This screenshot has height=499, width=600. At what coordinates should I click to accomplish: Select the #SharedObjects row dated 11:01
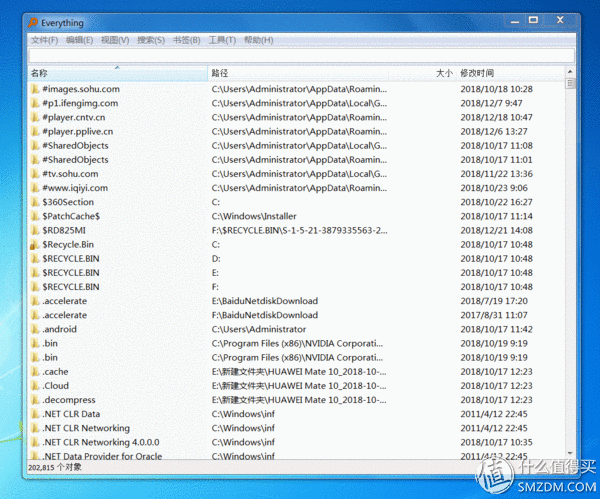click(x=297, y=160)
